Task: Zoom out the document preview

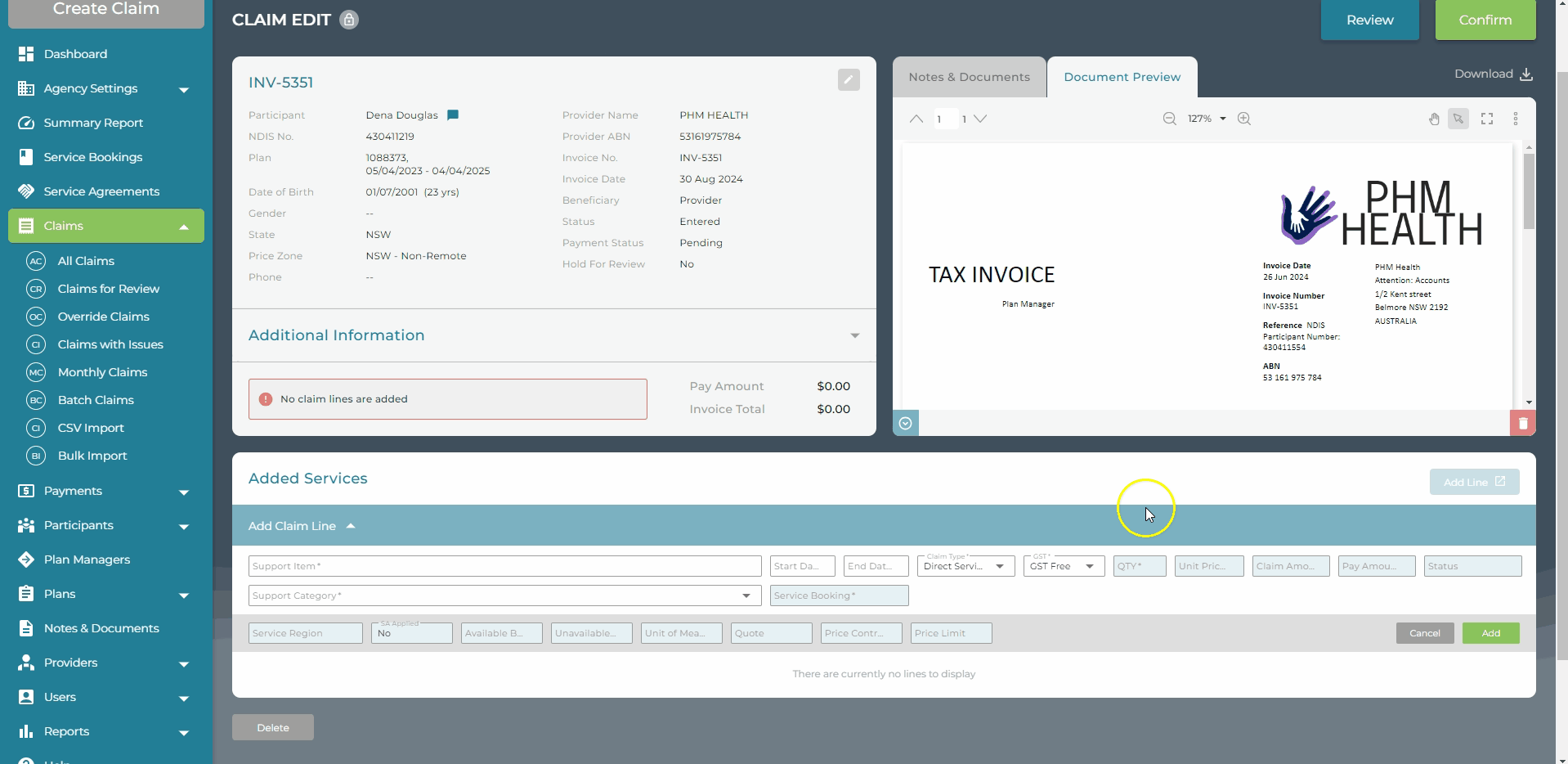Action: (1169, 119)
